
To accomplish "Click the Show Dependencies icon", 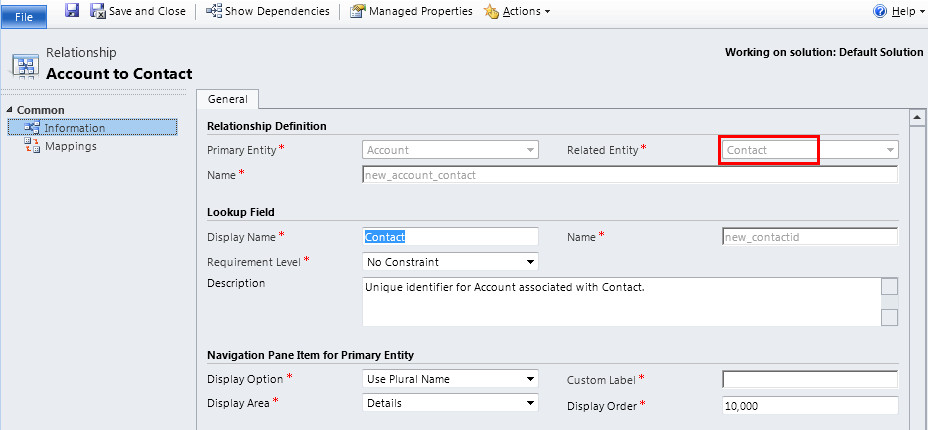I will (x=214, y=11).
